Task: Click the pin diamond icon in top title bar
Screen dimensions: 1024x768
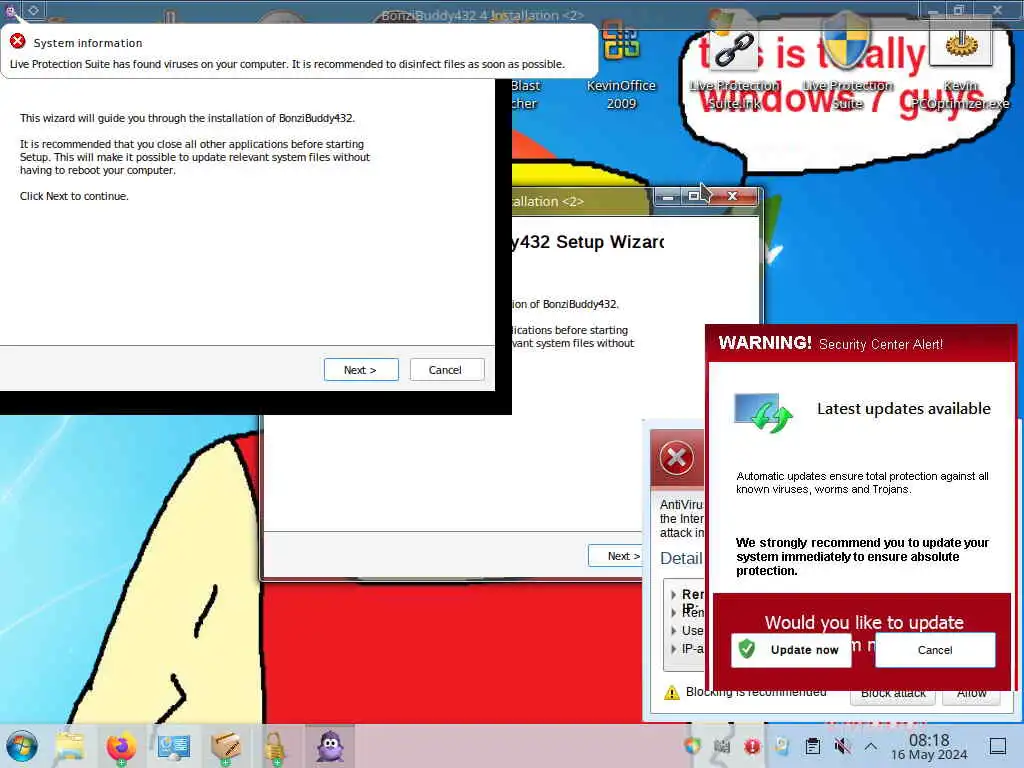Action: (x=33, y=10)
